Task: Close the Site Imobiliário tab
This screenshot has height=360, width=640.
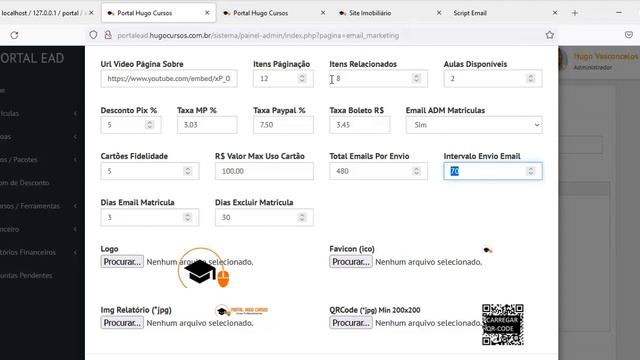Action: (x=439, y=13)
